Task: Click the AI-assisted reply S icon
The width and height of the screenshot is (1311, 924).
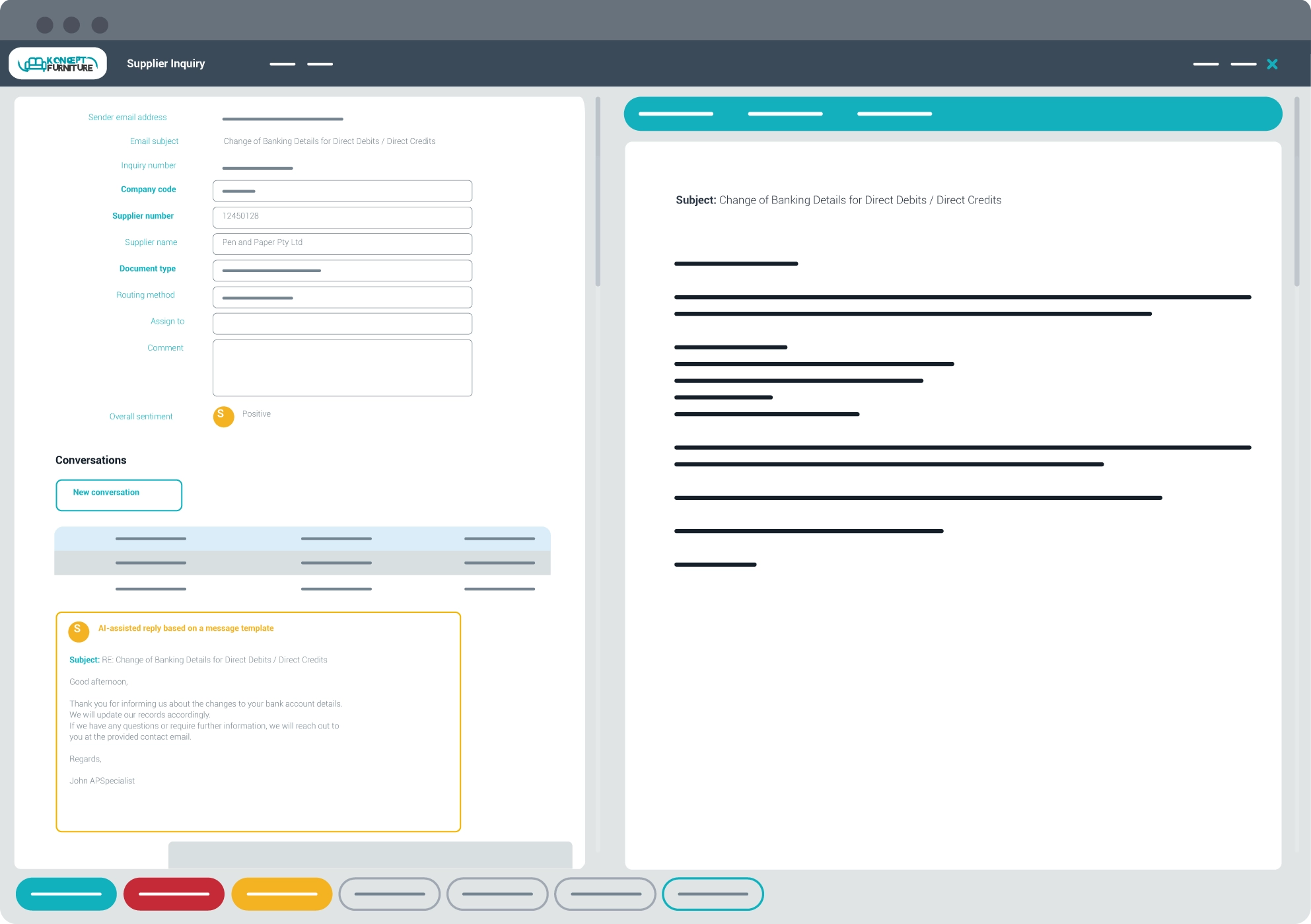Action: click(79, 631)
